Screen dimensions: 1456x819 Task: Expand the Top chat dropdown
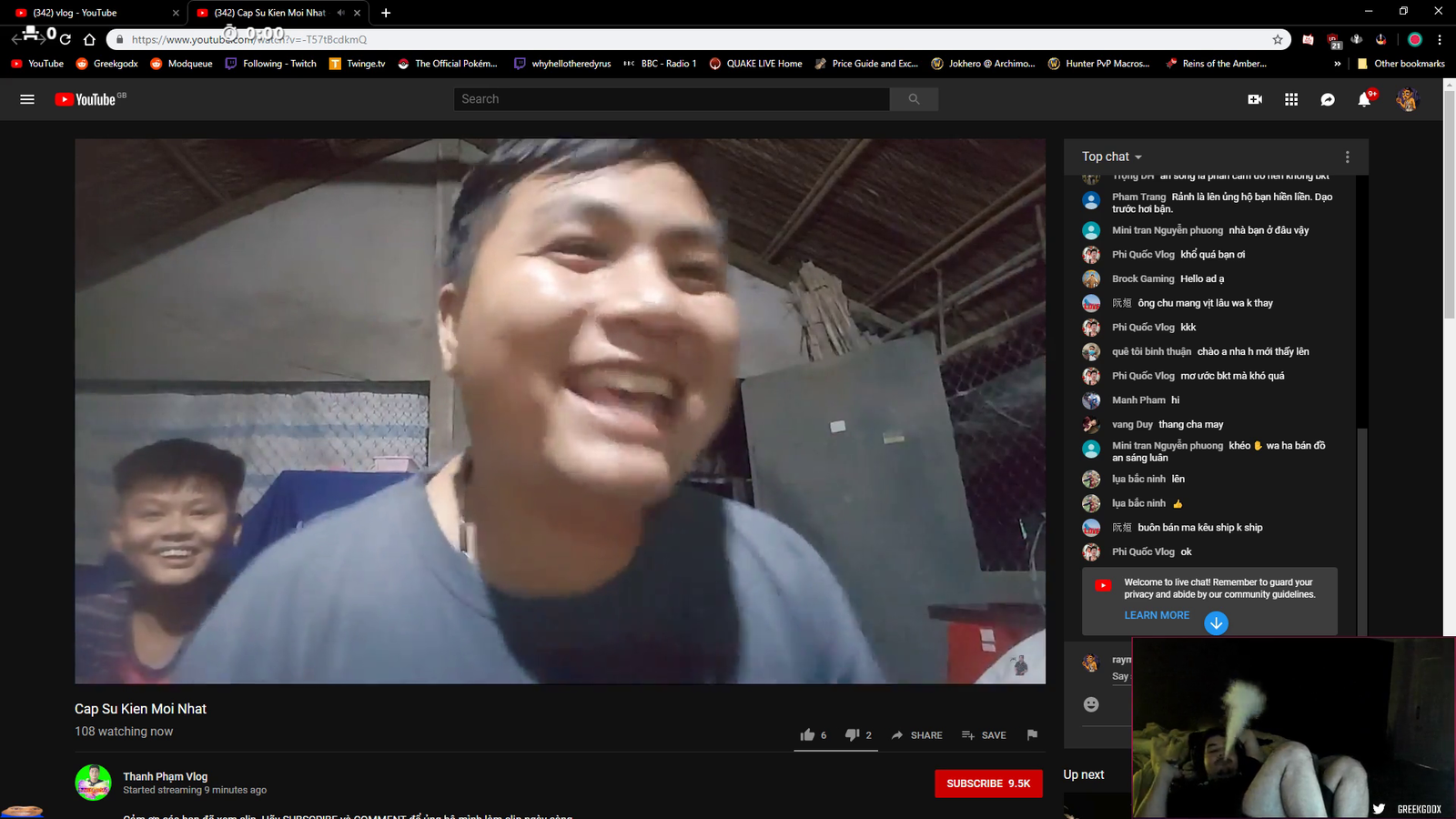click(x=1112, y=157)
